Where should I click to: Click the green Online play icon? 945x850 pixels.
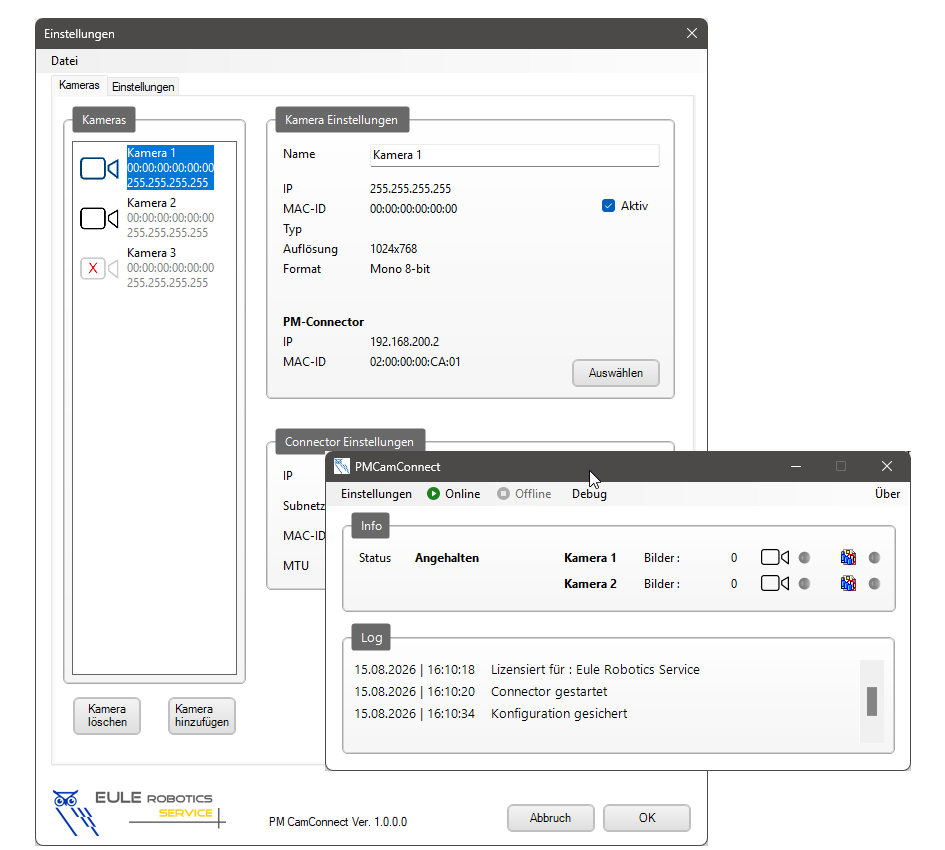click(x=433, y=494)
